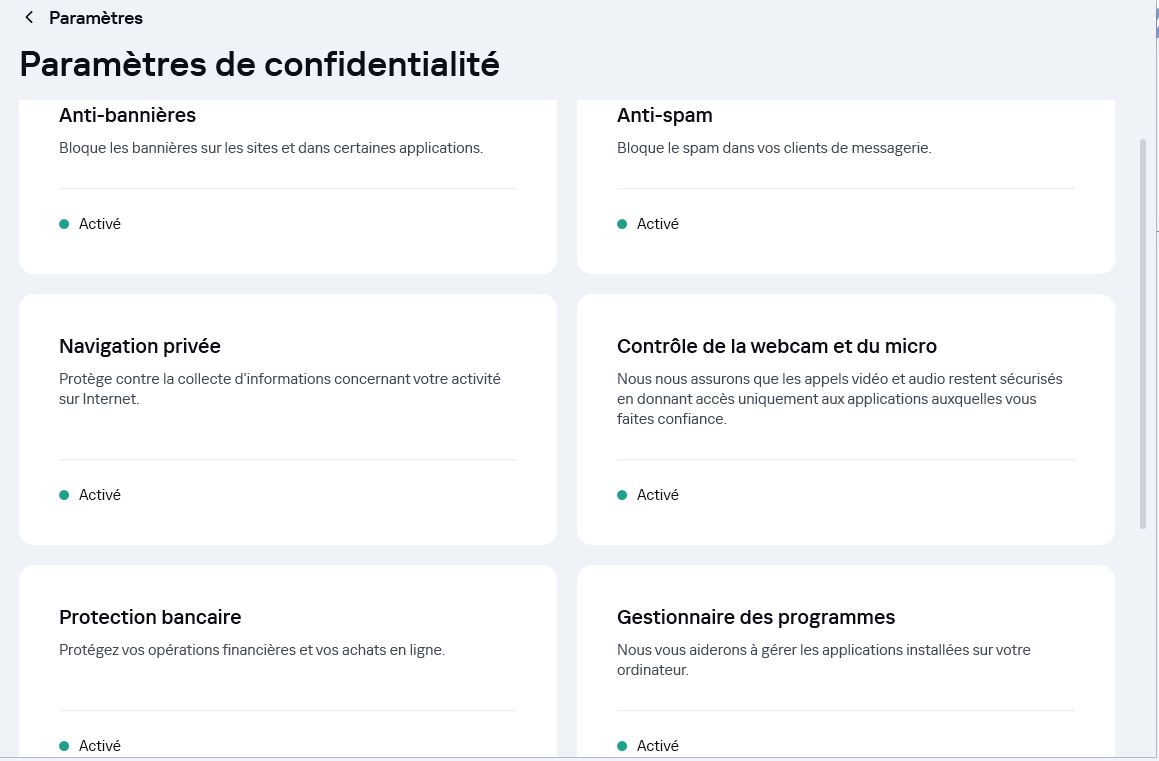Click the green dot under webcam control

pyautogui.click(x=622, y=495)
